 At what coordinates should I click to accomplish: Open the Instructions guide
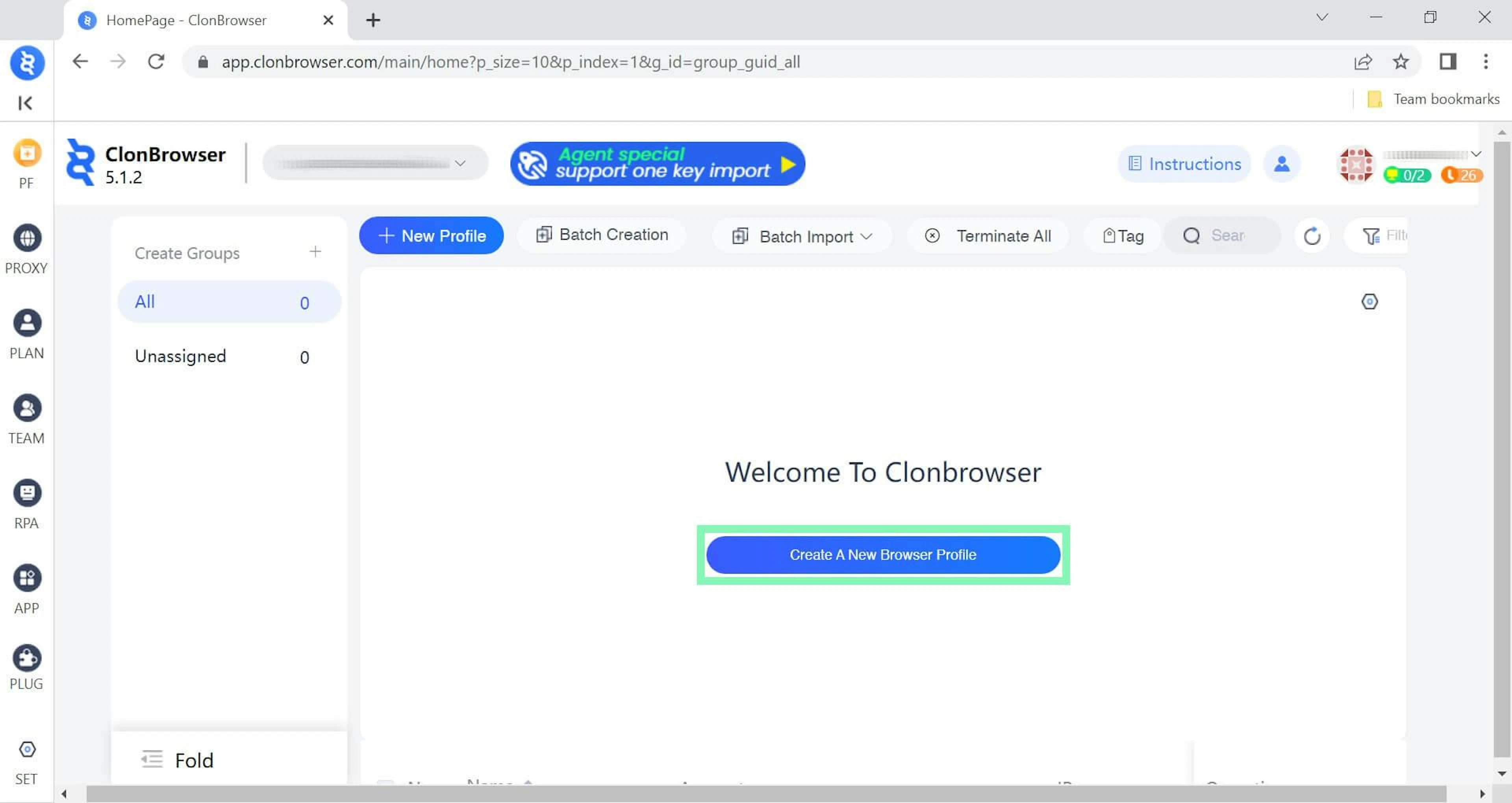coord(1184,164)
